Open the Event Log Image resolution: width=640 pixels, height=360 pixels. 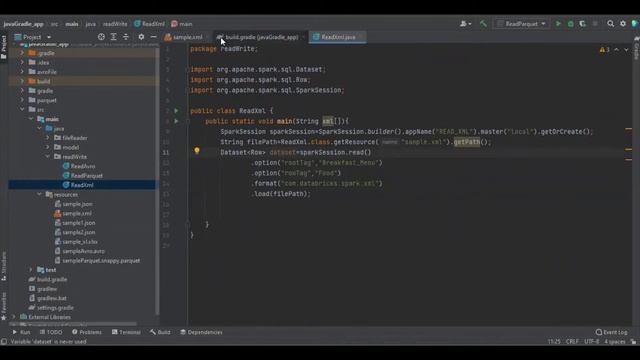tap(611, 332)
